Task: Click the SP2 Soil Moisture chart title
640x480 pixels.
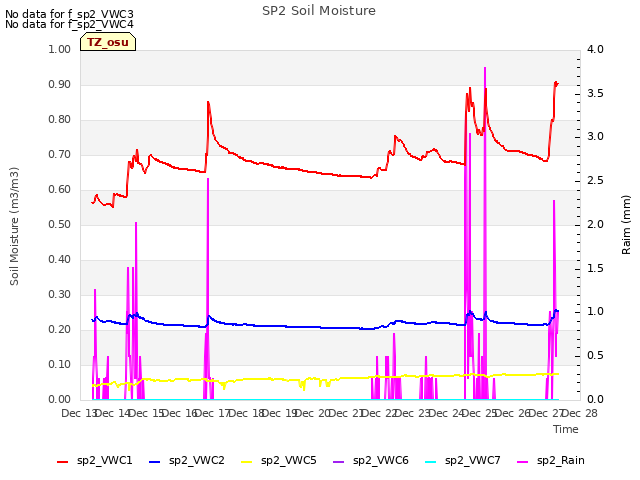Action: [x=319, y=11]
